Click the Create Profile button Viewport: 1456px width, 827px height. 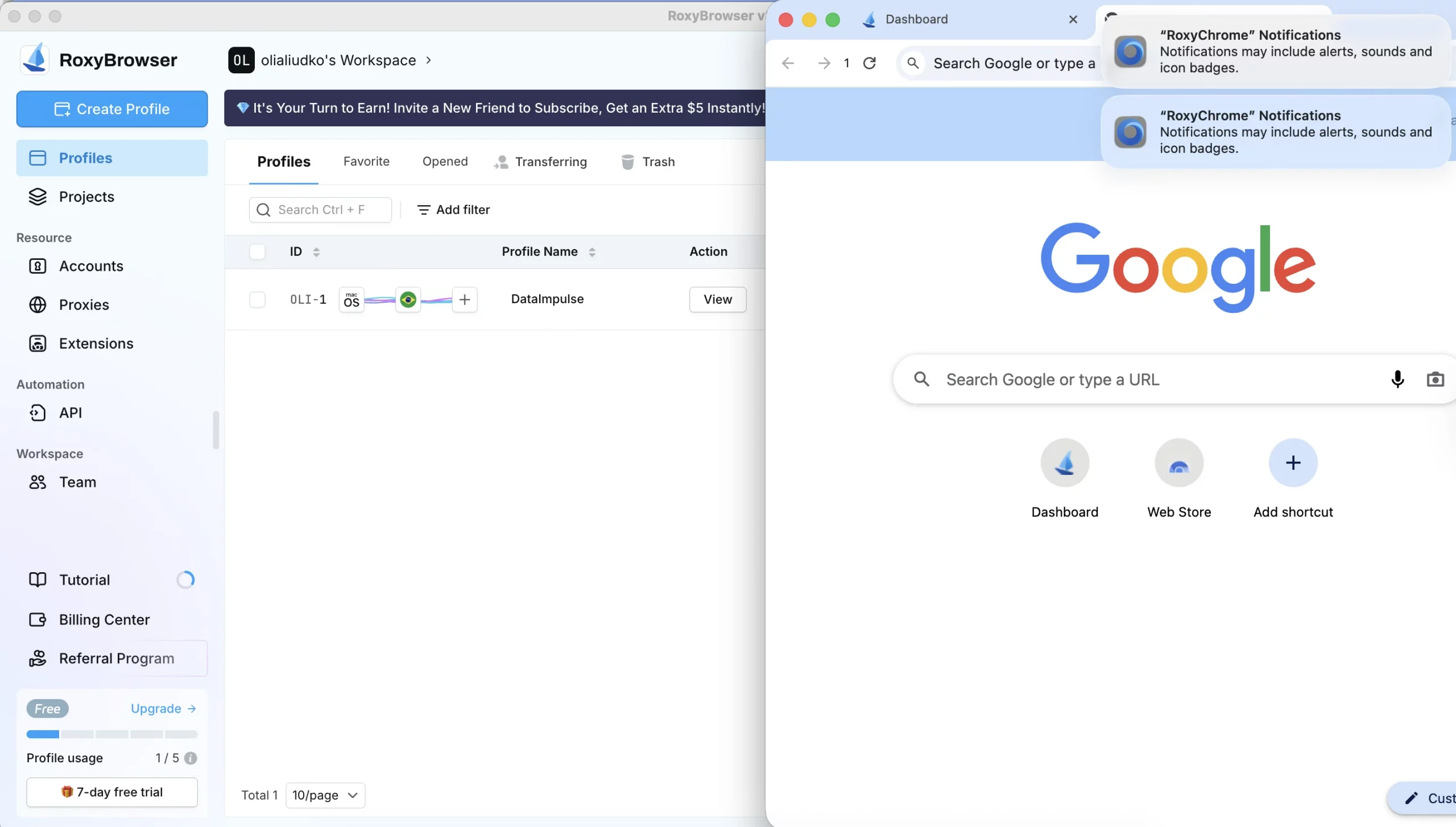112,109
